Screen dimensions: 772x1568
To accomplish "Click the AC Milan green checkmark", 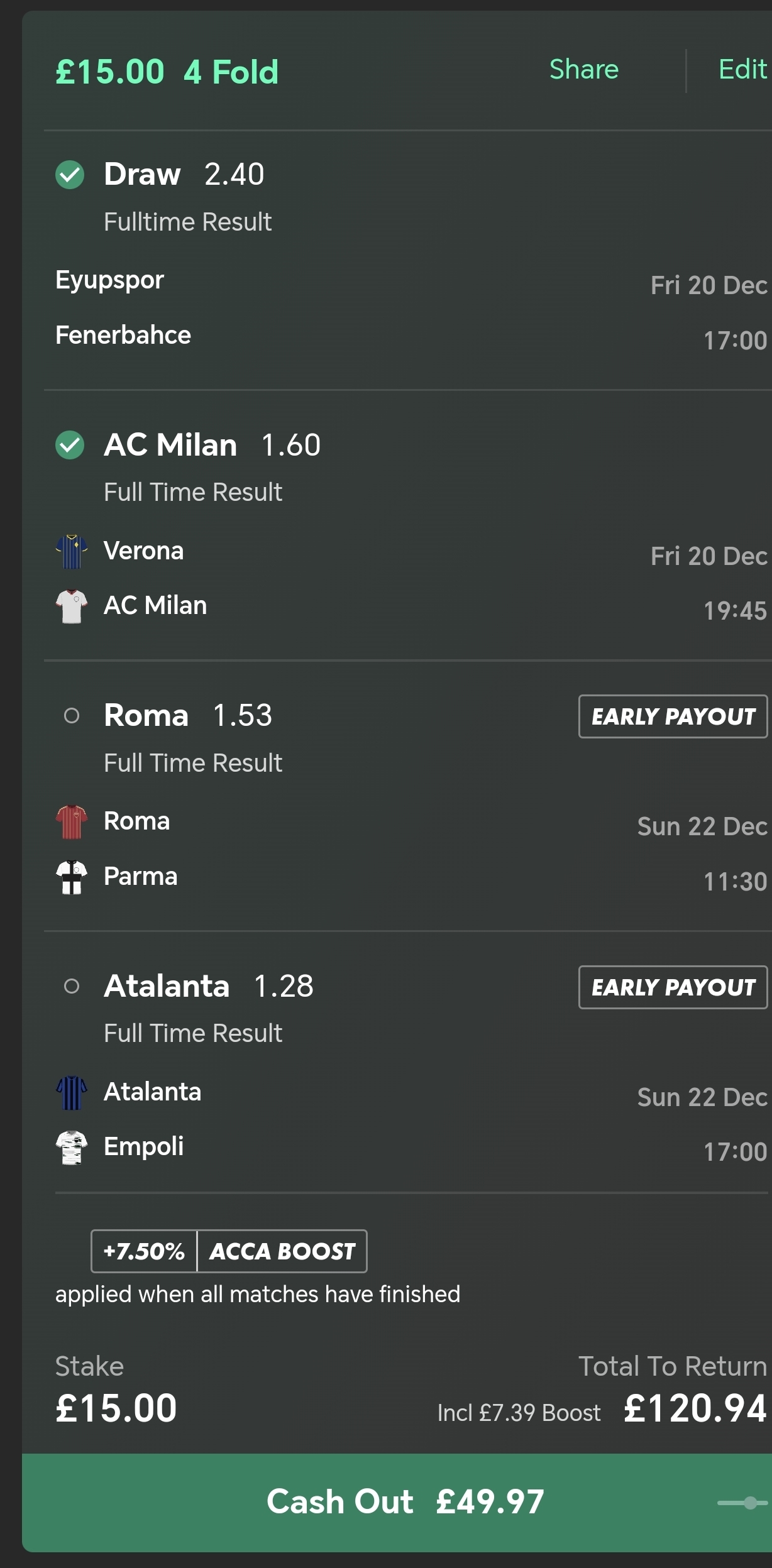I will click(x=70, y=446).
